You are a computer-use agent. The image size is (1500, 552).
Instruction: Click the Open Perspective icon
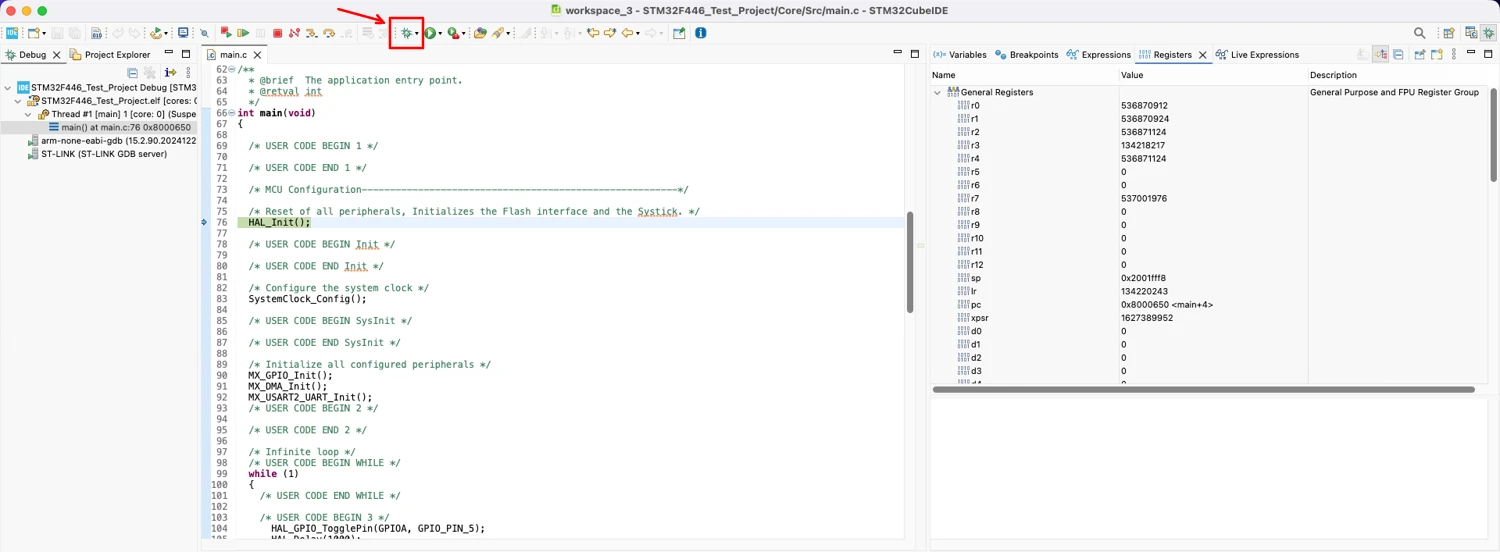pyautogui.click(x=1447, y=33)
